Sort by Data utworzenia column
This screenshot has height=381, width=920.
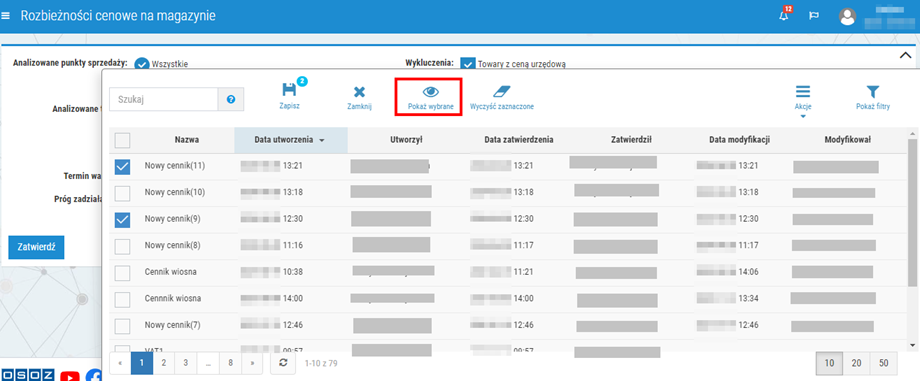point(290,140)
